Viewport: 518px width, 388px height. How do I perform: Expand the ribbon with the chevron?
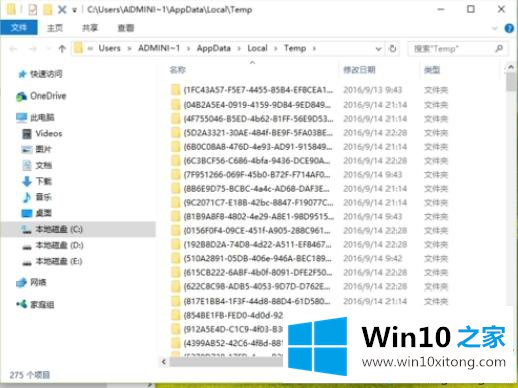point(495,28)
